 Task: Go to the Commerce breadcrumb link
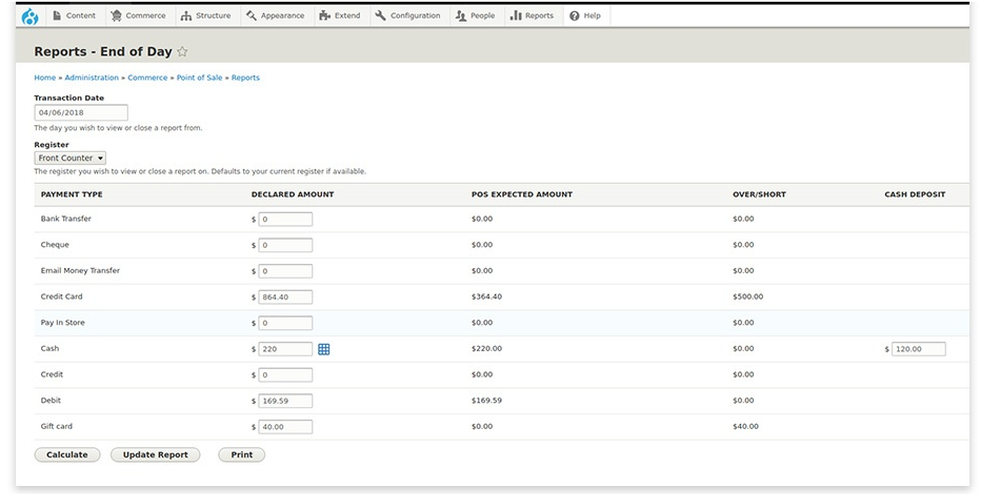(x=147, y=78)
